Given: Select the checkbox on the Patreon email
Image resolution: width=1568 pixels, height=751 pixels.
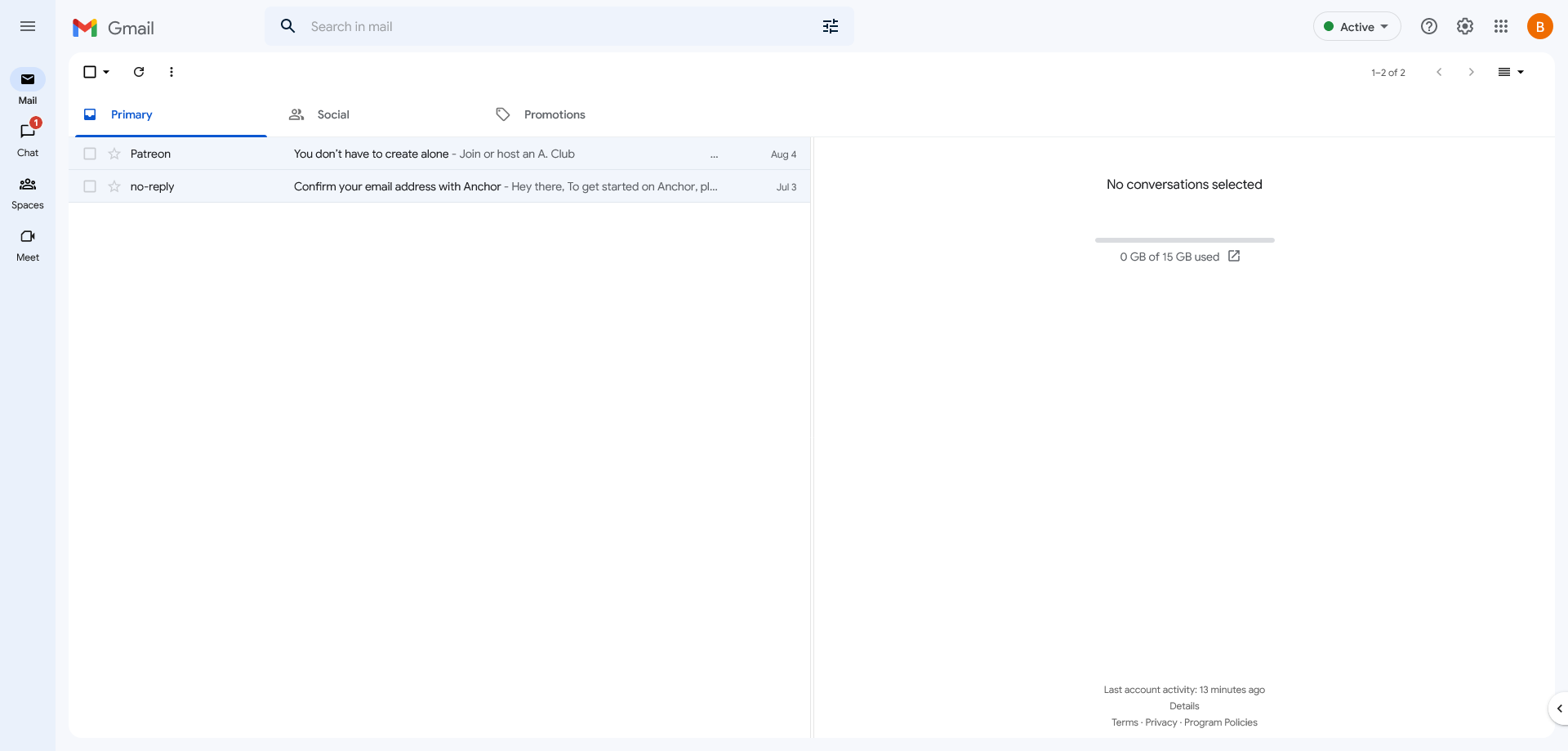Looking at the screenshot, I should [x=90, y=154].
